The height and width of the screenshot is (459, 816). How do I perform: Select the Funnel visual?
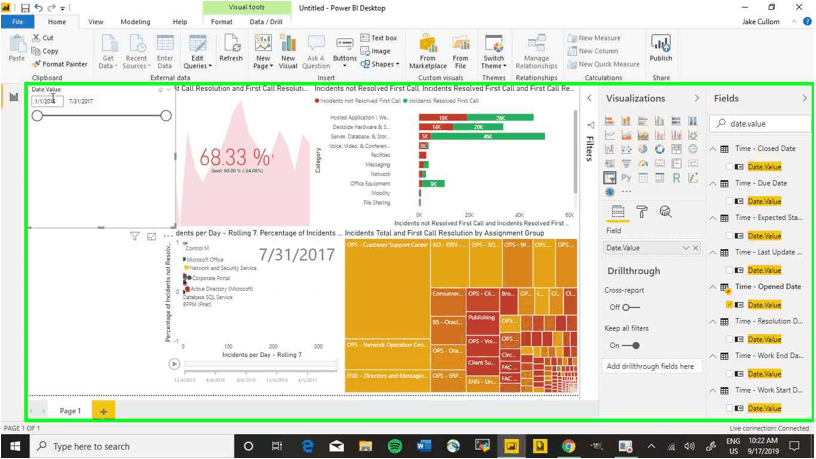[626, 163]
